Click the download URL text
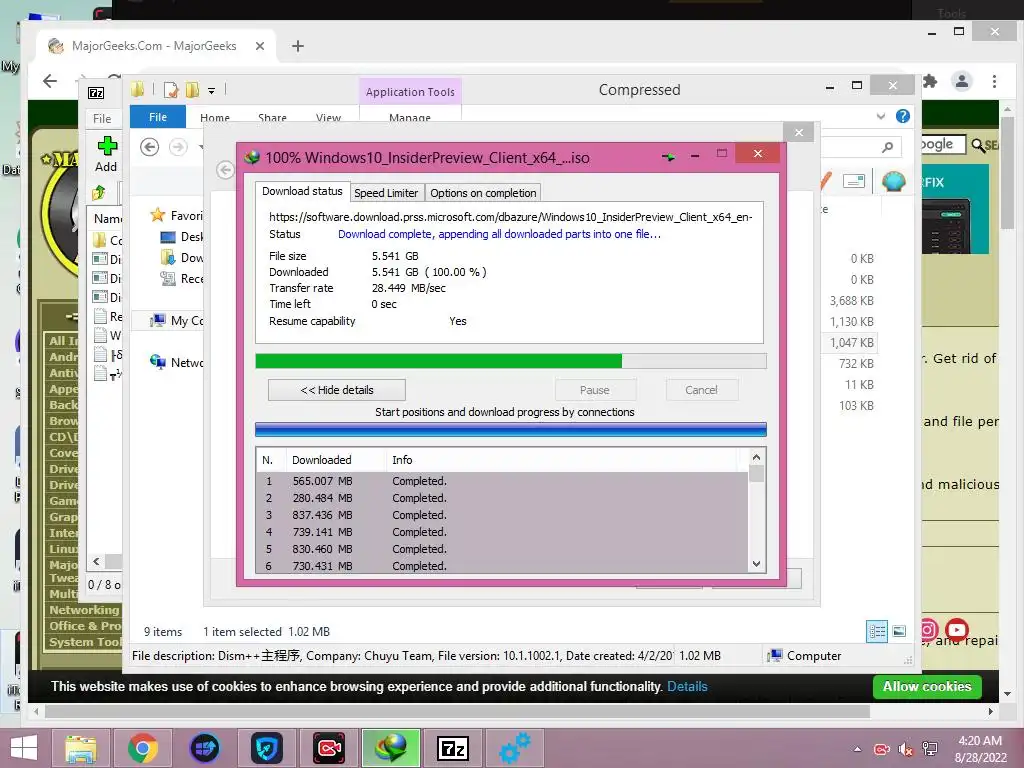The width and height of the screenshot is (1024, 768). [511, 217]
